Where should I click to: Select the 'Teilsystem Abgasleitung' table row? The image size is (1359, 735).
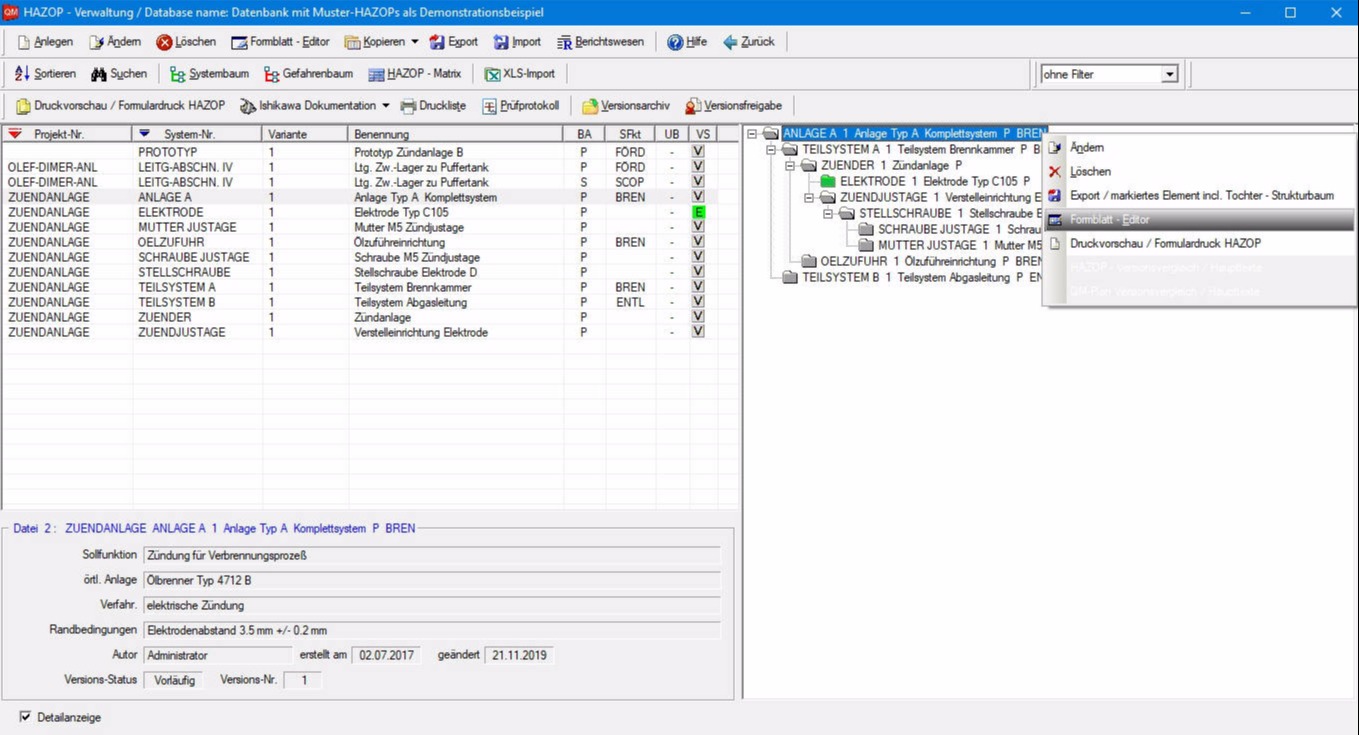pos(370,302)
